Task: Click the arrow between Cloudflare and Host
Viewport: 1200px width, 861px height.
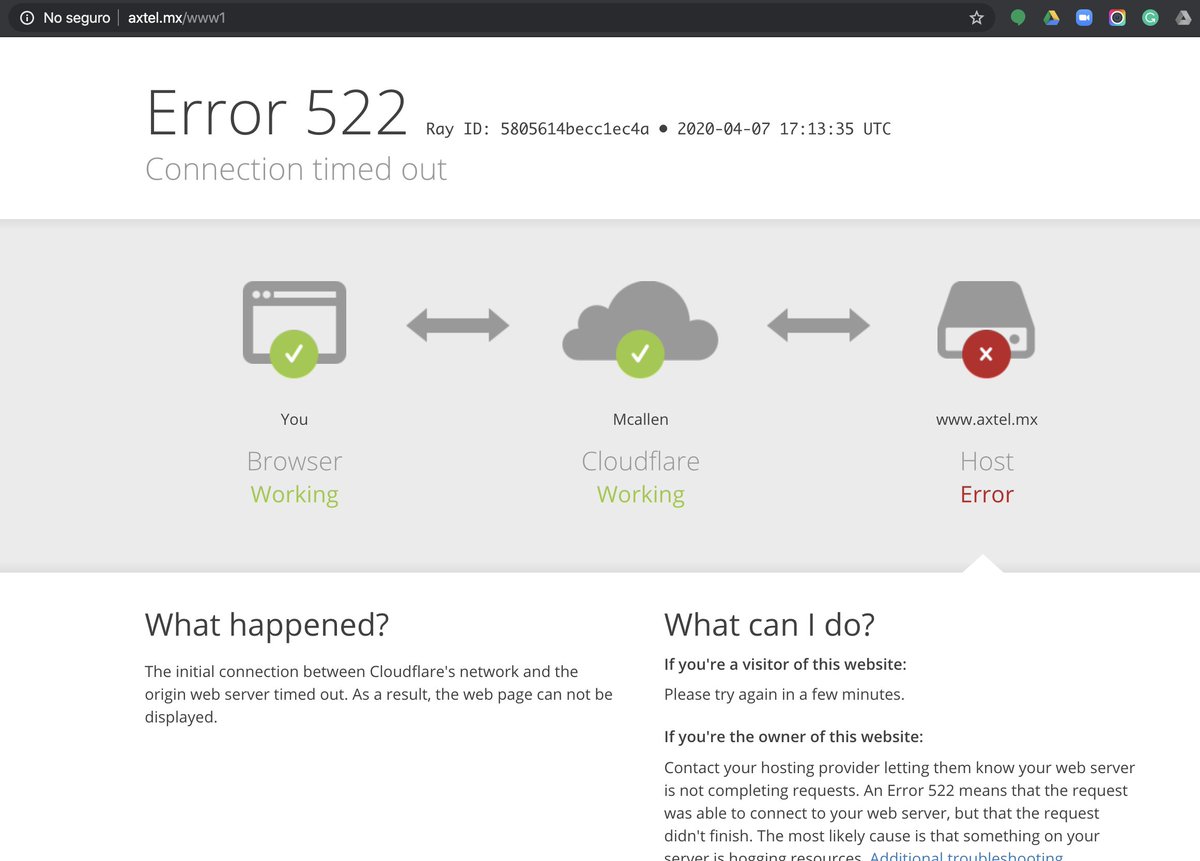Action: tap(818, 324)
